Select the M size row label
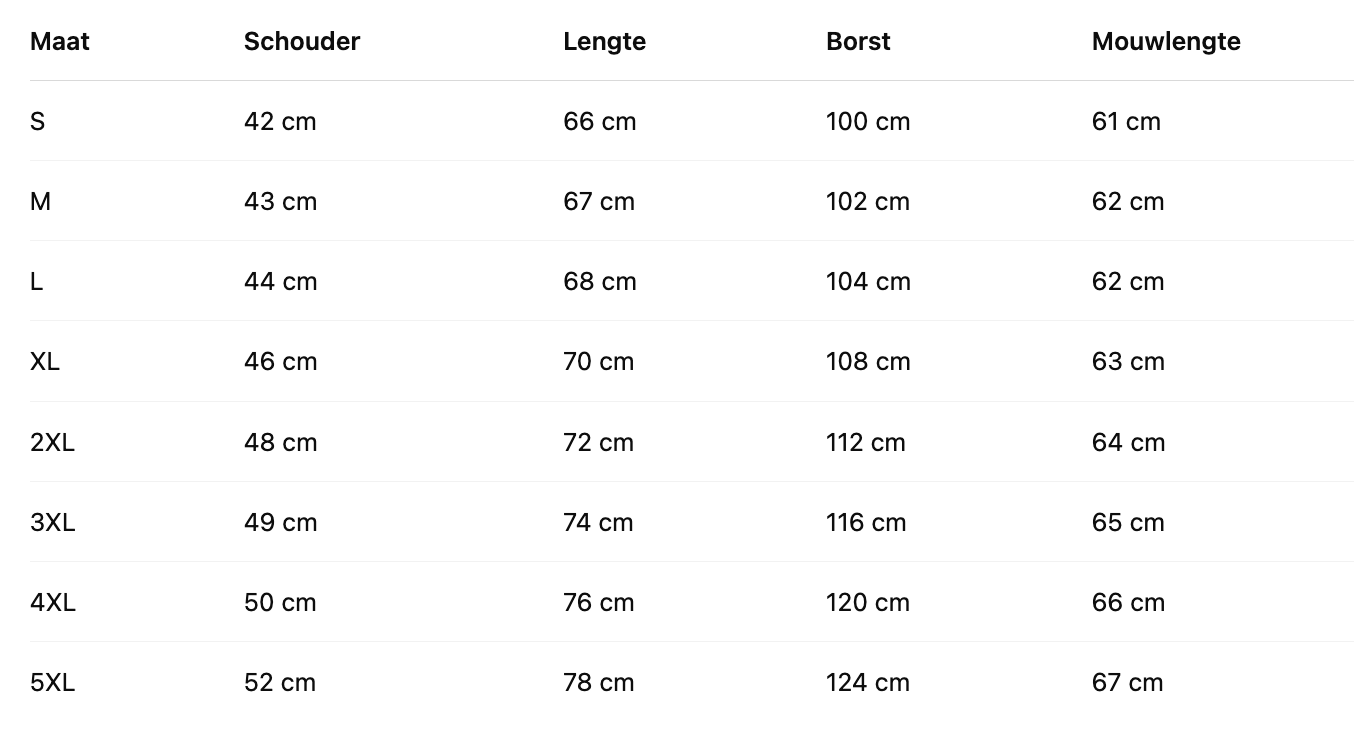Screen dimensions: 1366x744 41,202
